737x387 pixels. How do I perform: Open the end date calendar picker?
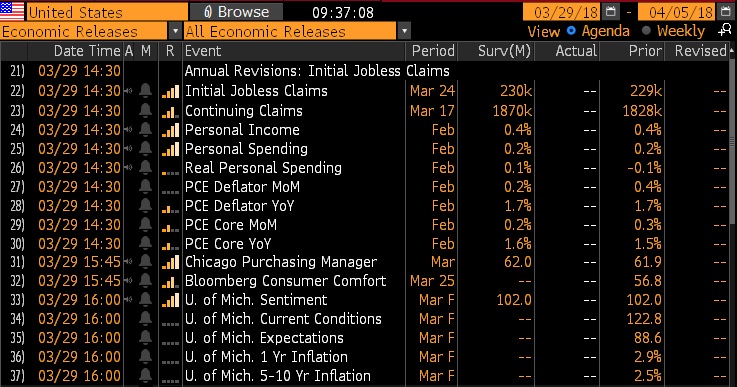coord(725,12)
